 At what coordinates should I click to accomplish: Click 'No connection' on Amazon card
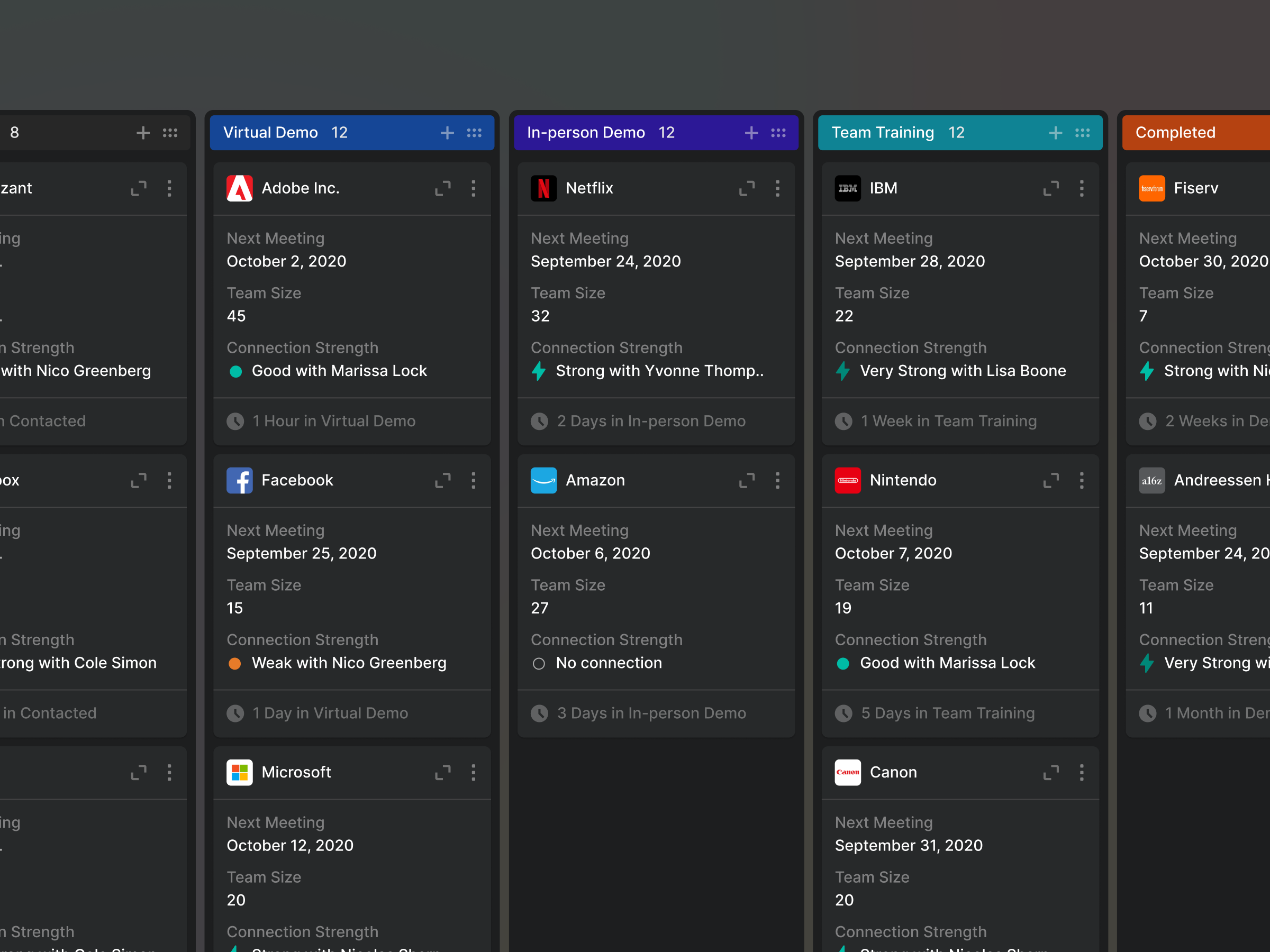click(x=609, y=663)
